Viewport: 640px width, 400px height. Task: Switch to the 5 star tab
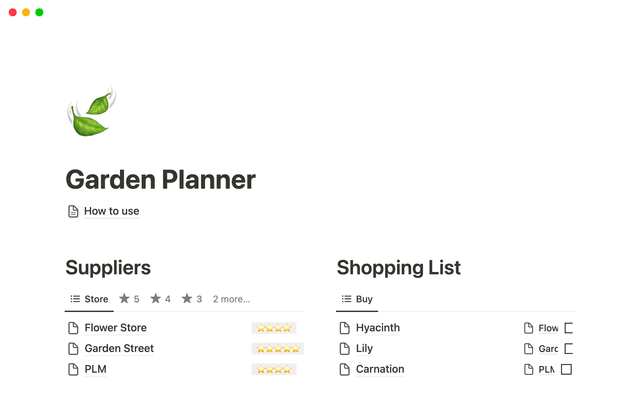(x=129, y=299)
